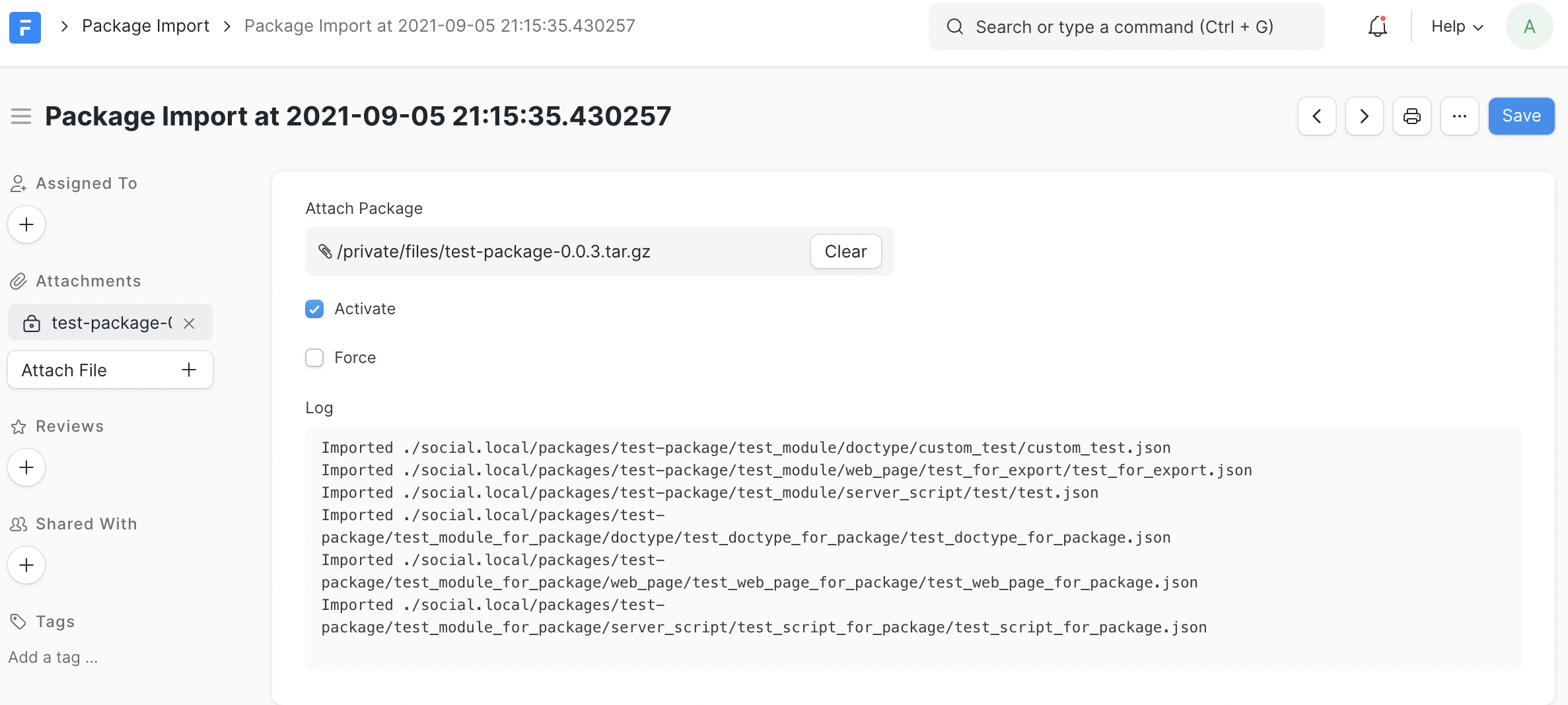
Task: Print this Package Import document
Action: (1412, 116)
